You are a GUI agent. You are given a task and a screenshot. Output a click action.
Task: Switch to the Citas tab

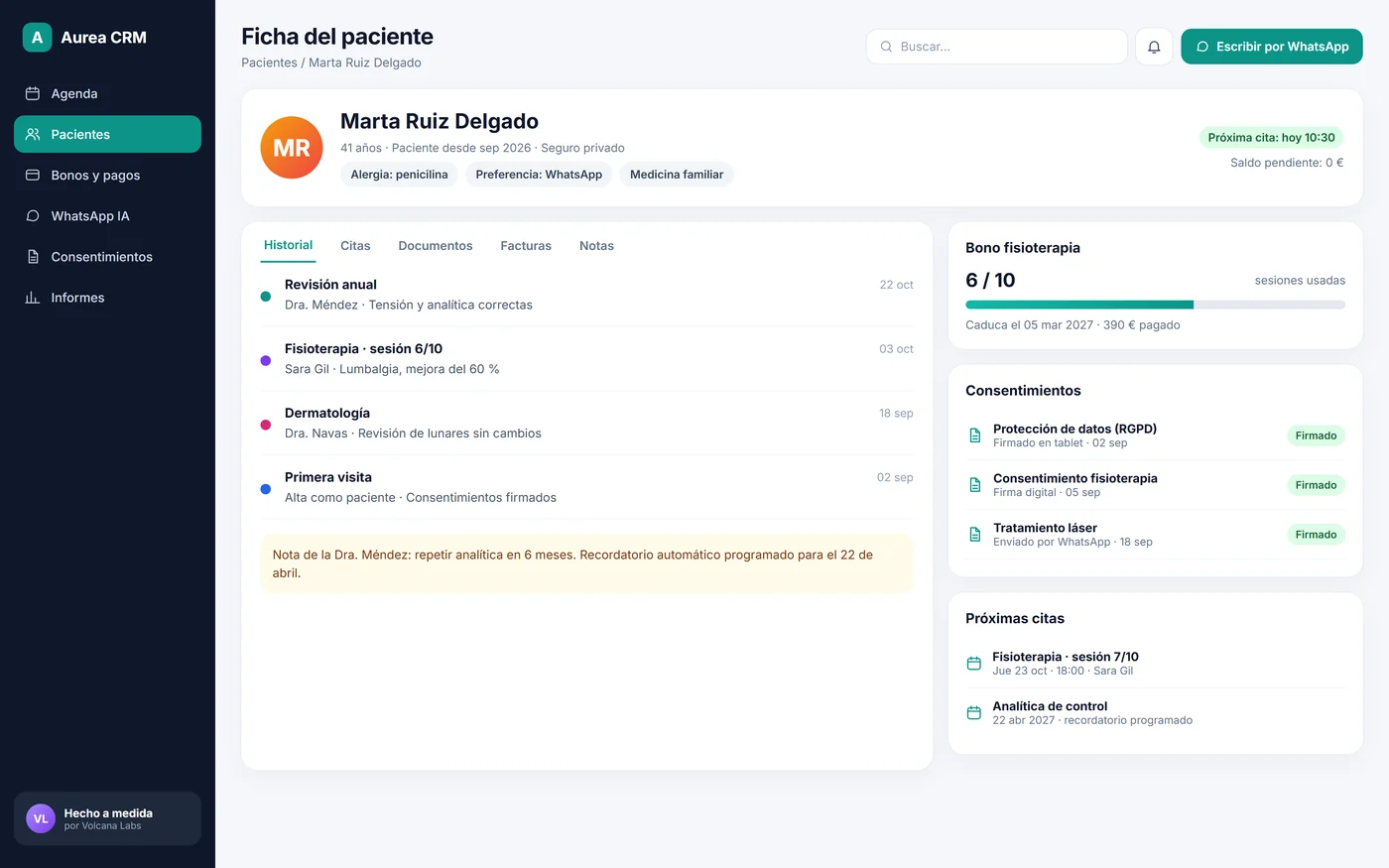[355, 245]
